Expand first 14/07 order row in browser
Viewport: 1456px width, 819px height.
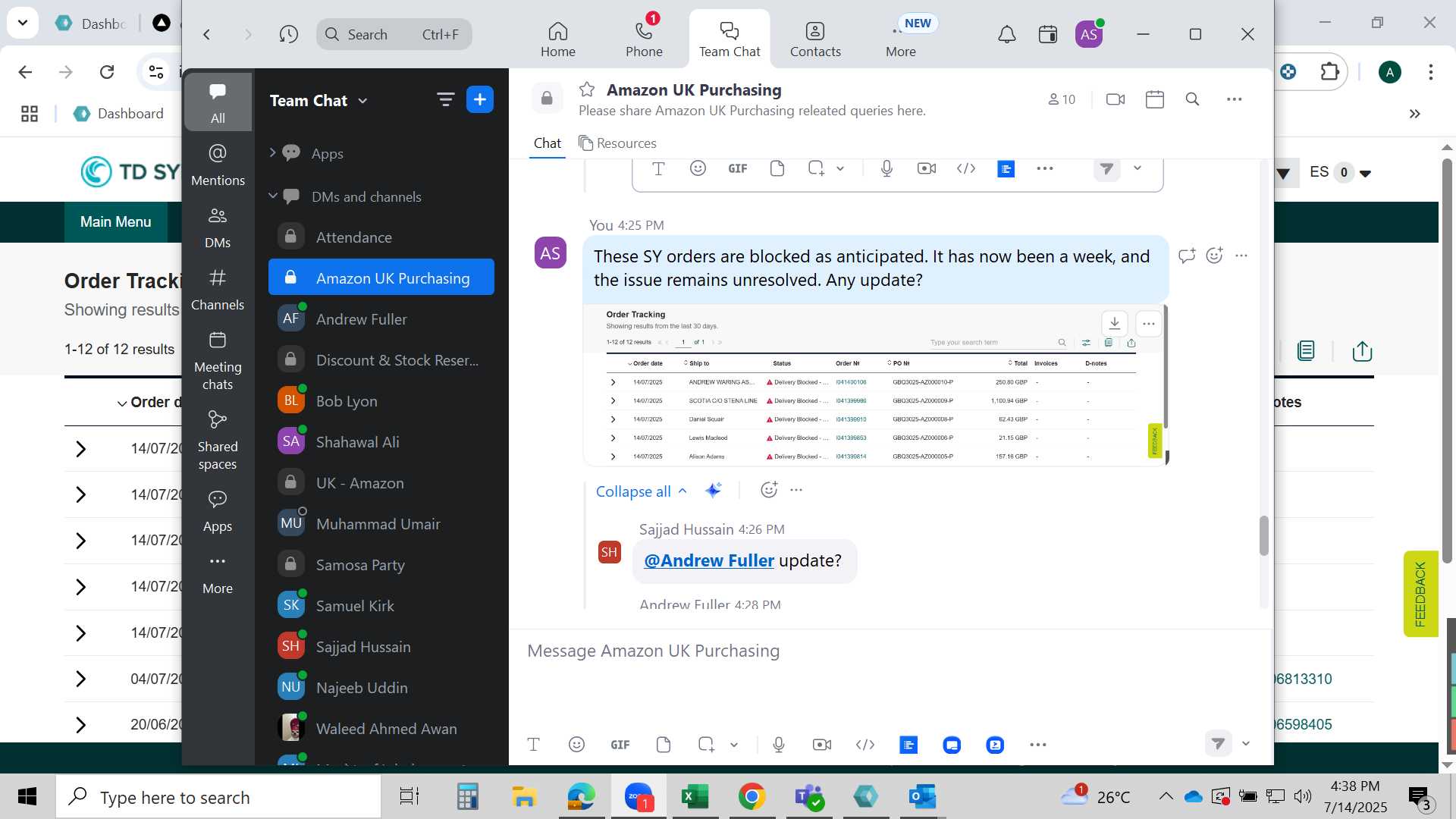tap(81, 449)
